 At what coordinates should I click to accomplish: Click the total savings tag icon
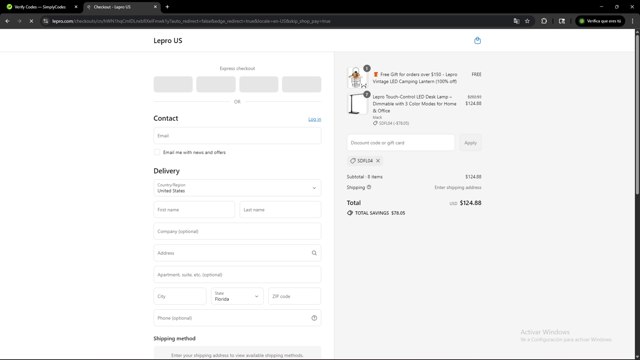pyautogui.click(x=350, y=213)
